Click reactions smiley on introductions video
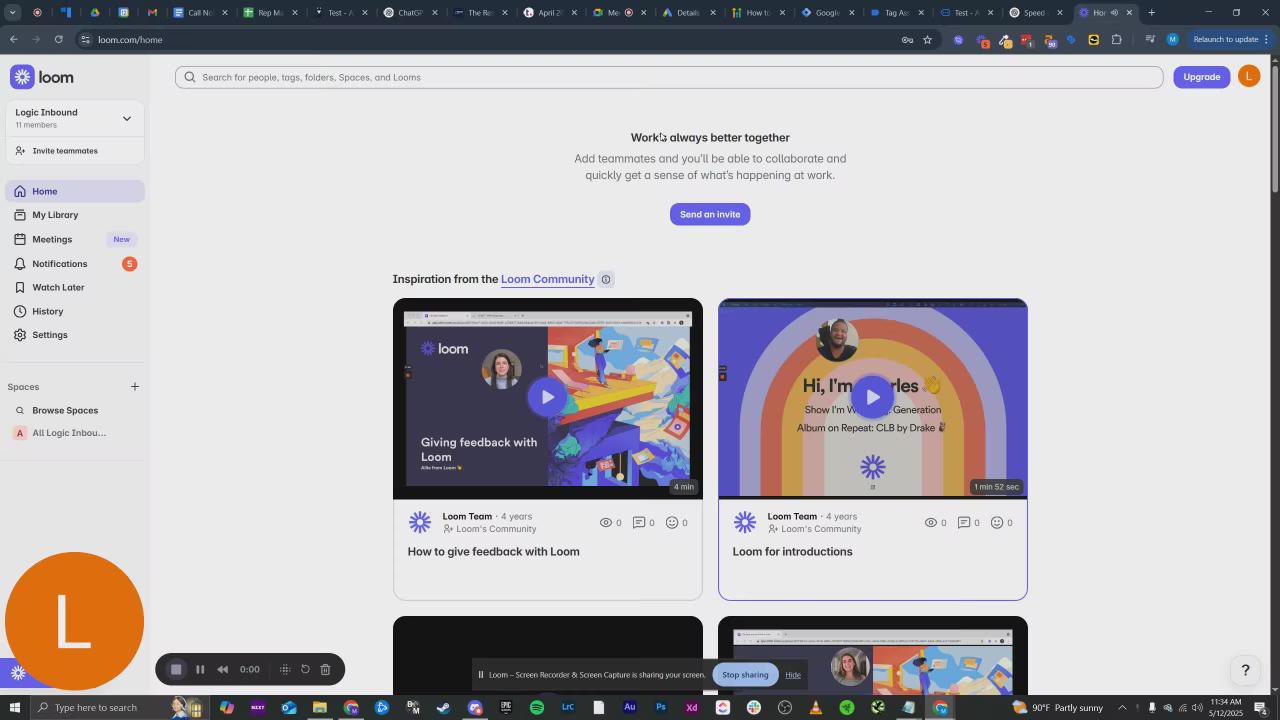Image resolution: width=1280 pixels, height=720 pixels. [997, 523]
